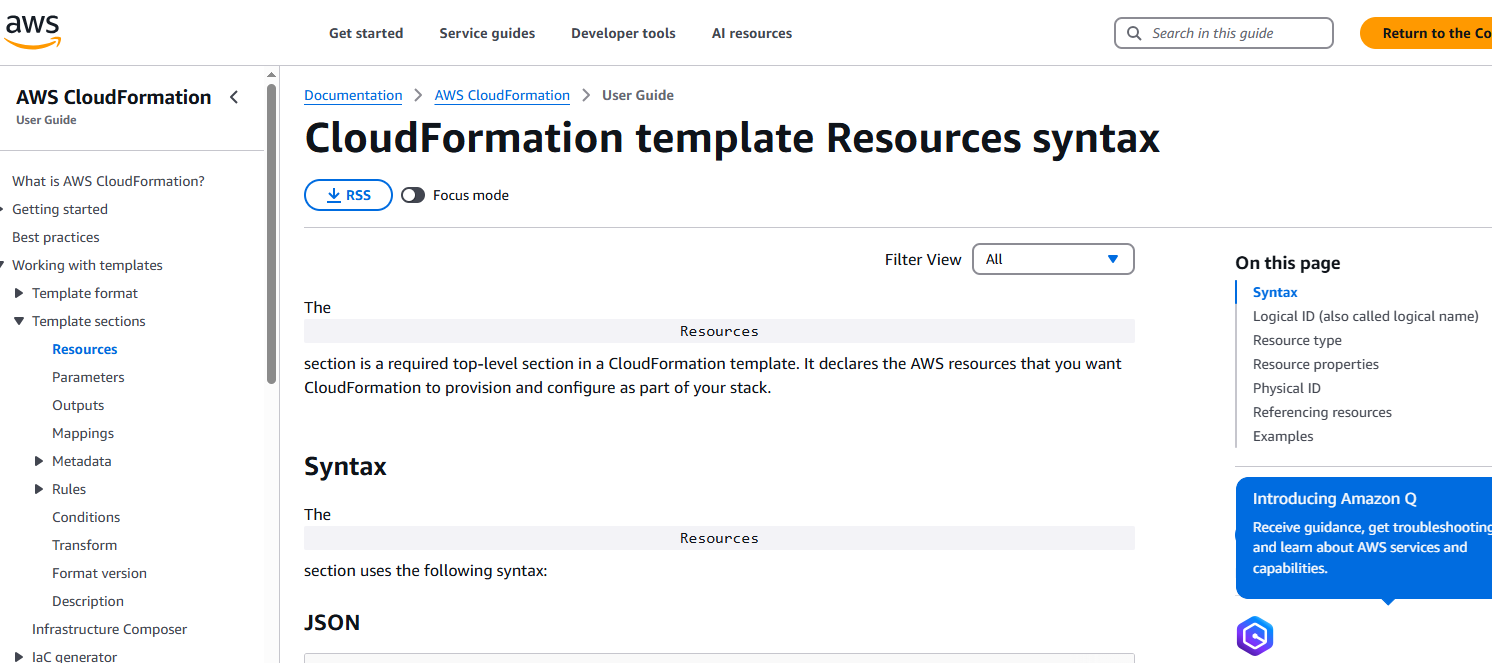The image size is (1492, 663).
Task: Click the Introducing Amazon Q popup
Action: 1364,538
